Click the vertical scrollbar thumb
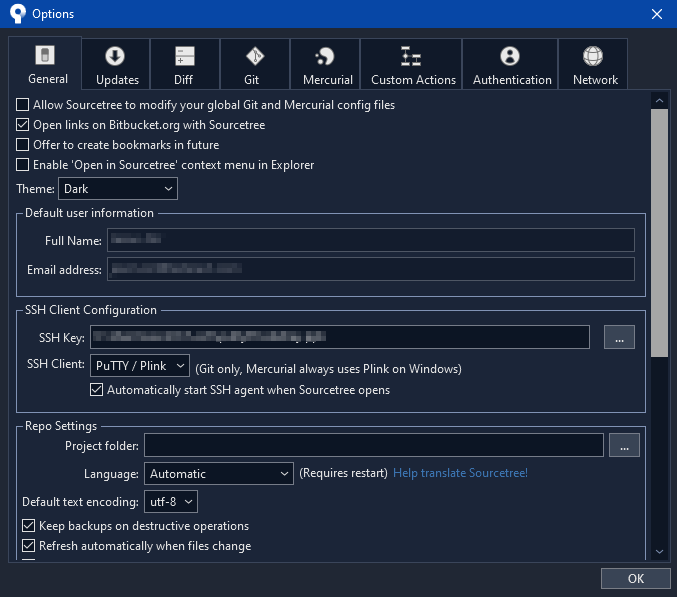 (659, 233)
